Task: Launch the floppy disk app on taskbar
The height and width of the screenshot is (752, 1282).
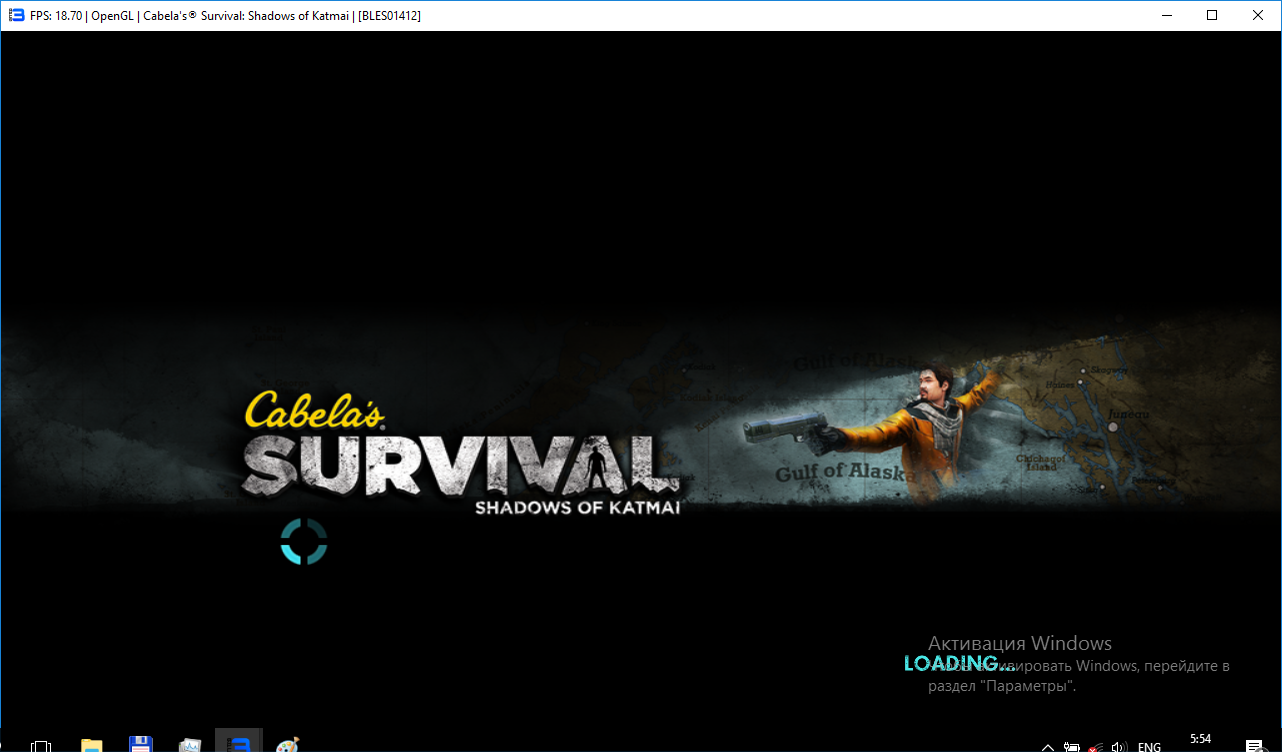Action: [x=140, y=745]
